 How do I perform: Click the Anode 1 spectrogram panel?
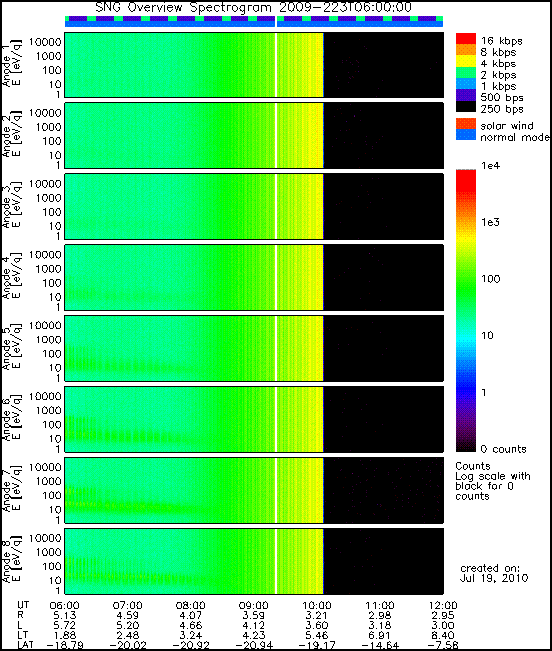point(254,65)
